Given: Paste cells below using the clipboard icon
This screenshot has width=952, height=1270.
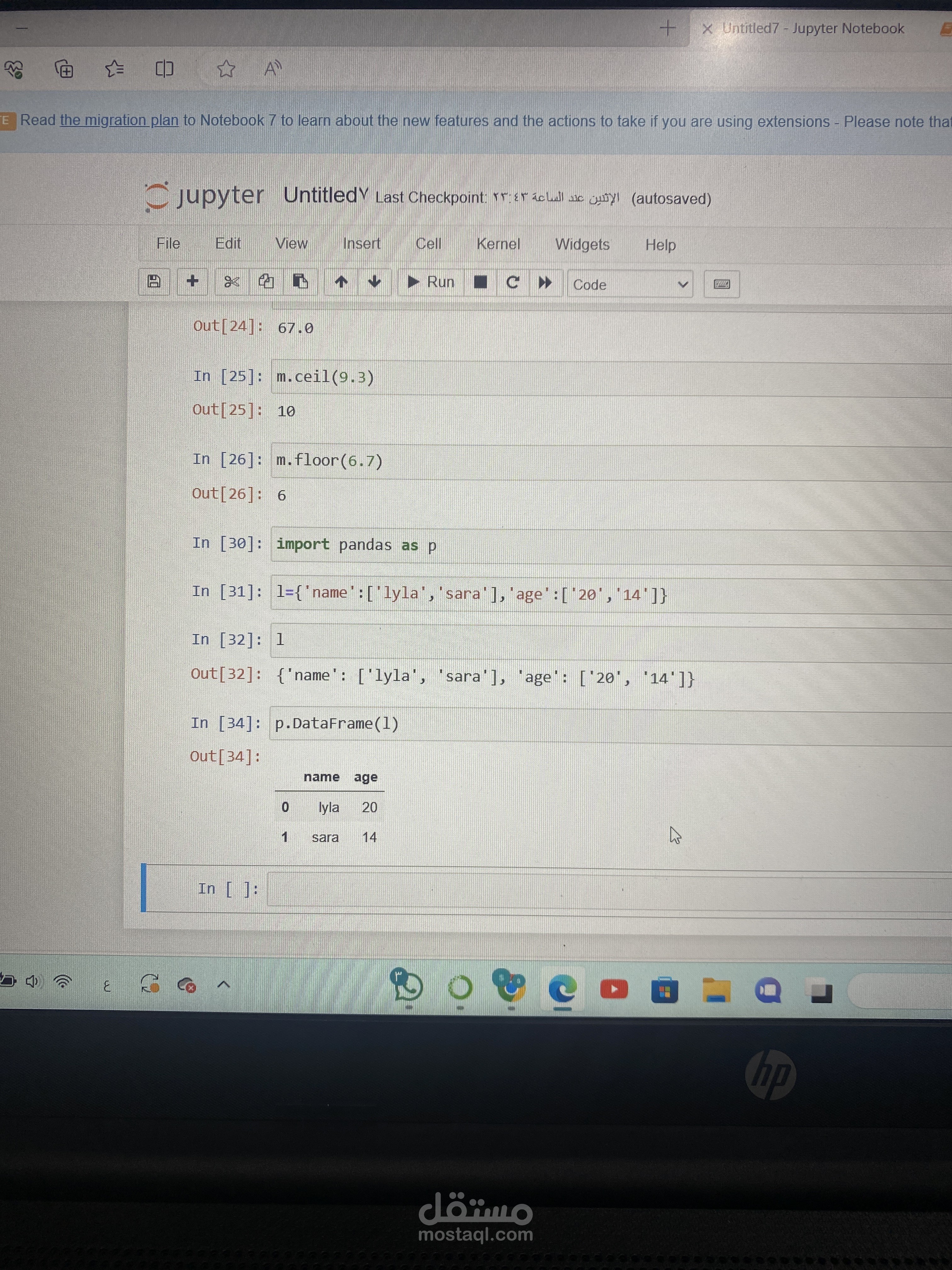Looking at the screenshot, I should [x=300, y=282].
